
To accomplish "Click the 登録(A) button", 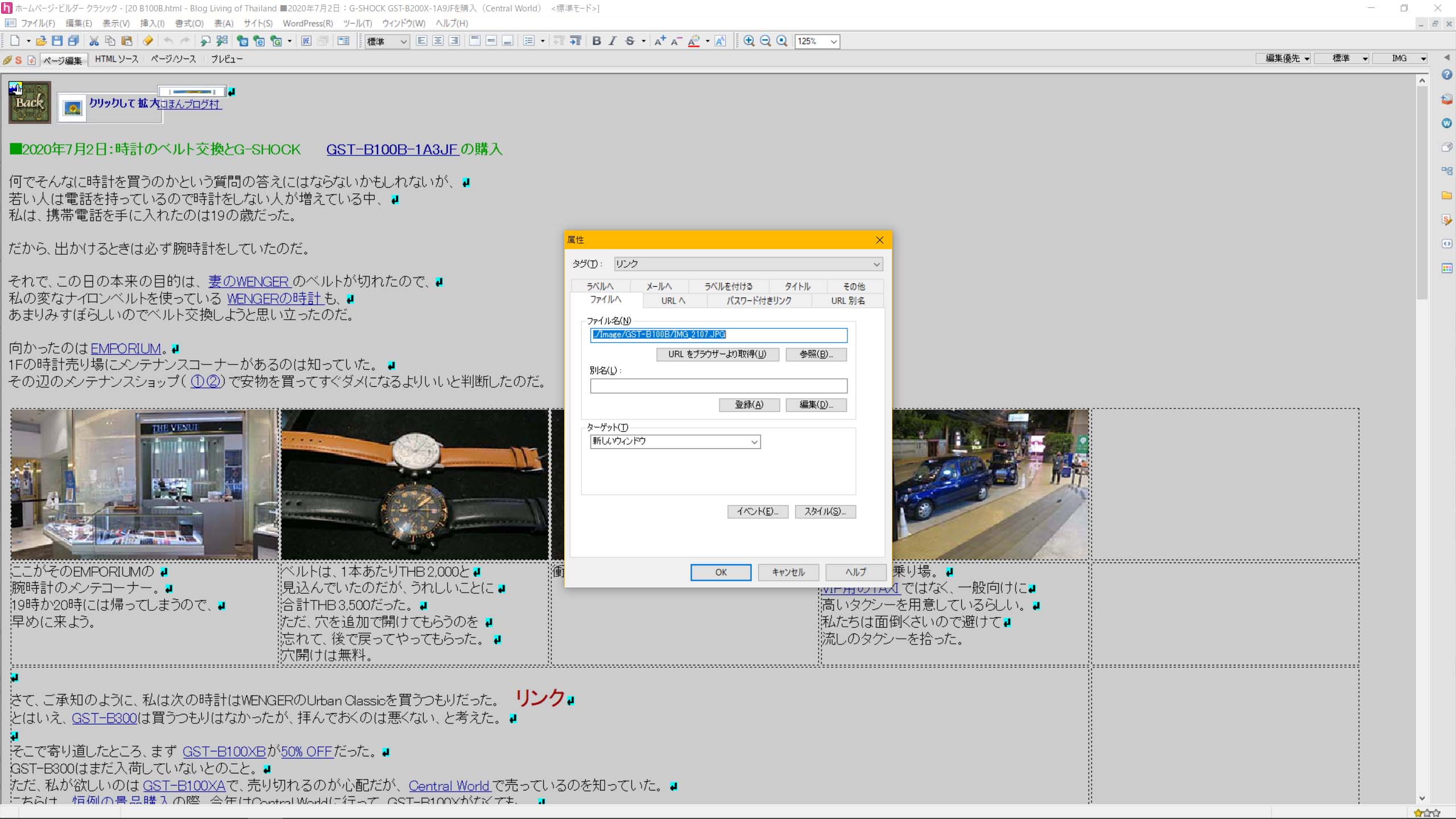I will click(x=749, y=404).
